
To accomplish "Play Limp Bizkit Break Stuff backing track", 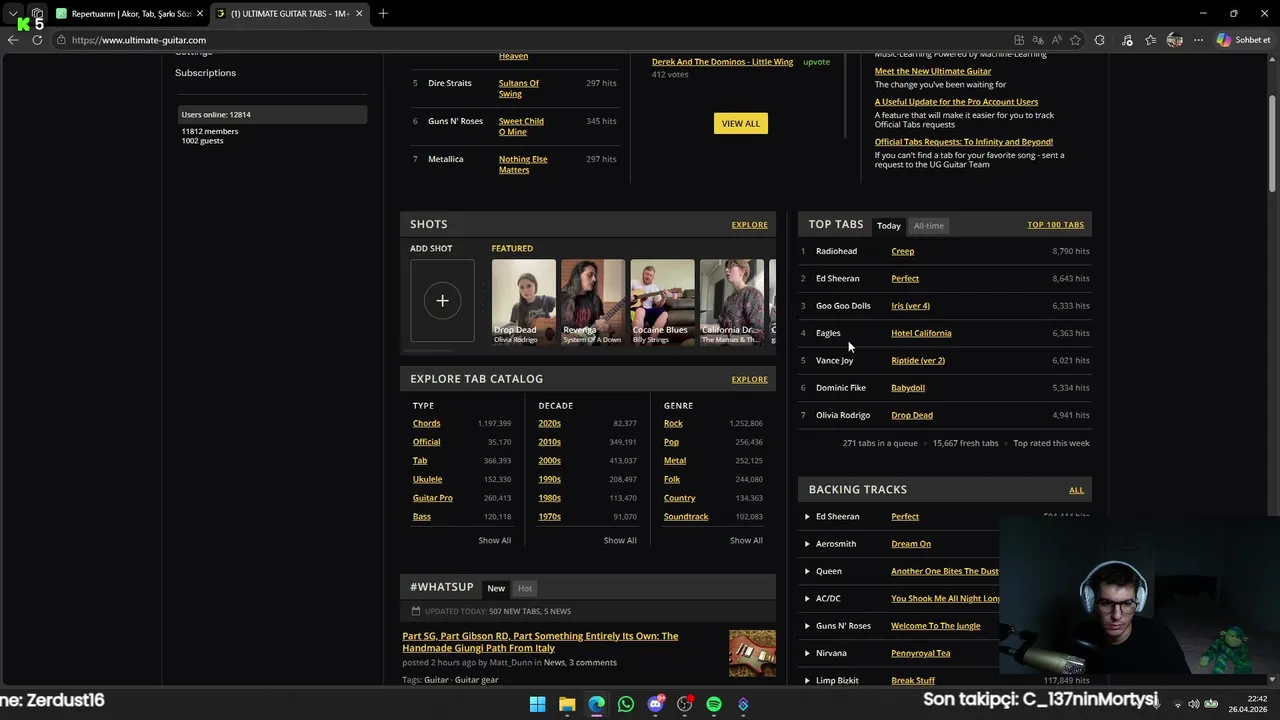I will 807,680.
